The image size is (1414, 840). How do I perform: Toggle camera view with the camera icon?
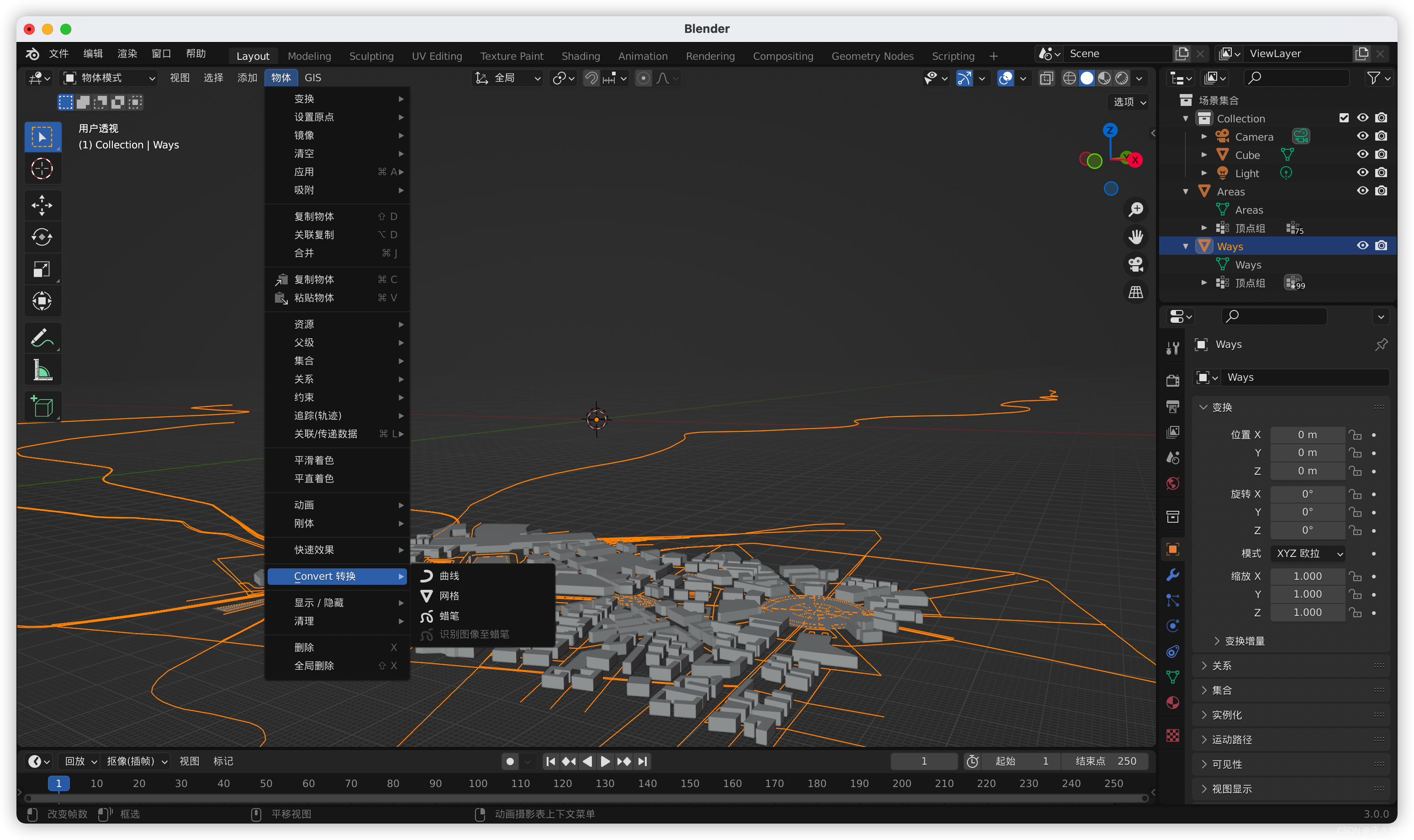[x=1135, y=264]
